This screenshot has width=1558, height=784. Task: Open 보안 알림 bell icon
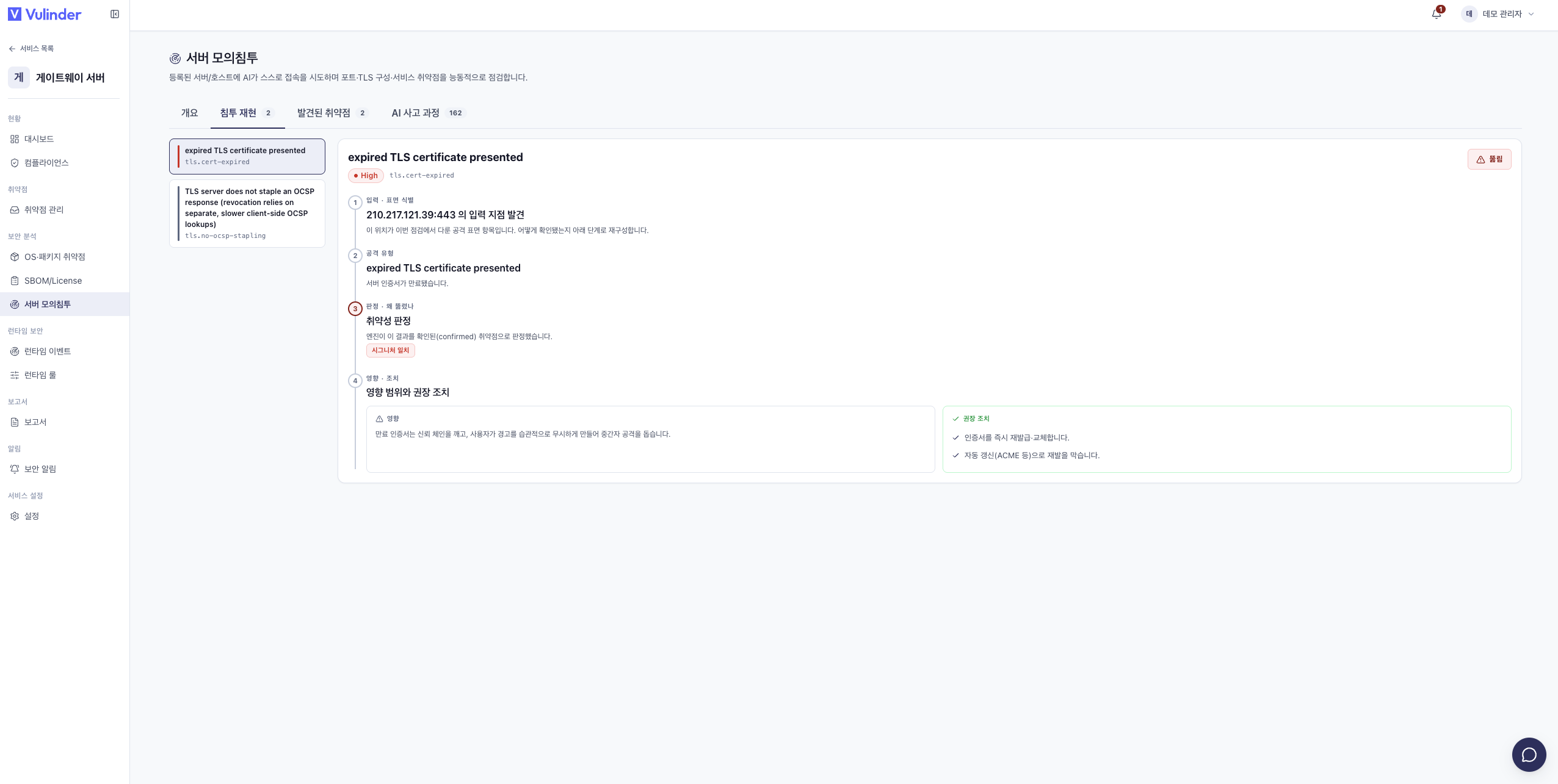15,469
